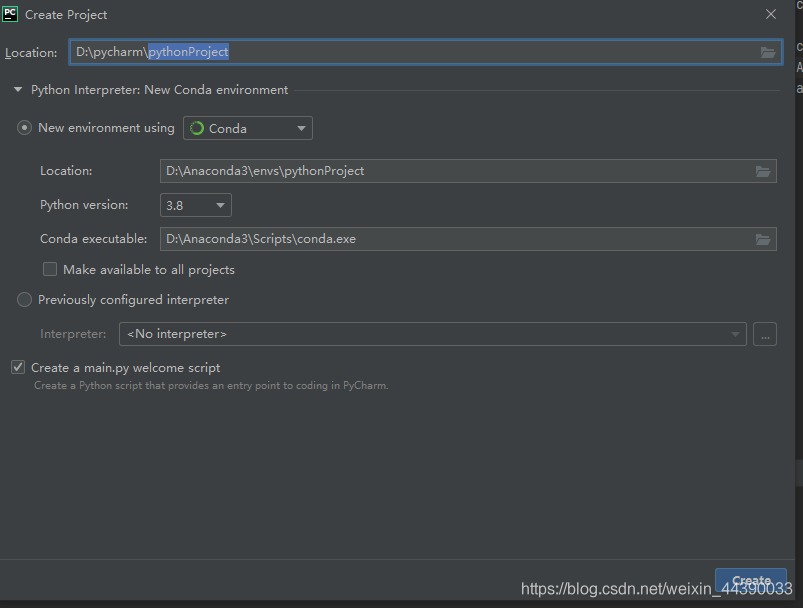The height and width of the screenshot is (608, 803).
Task: Open the No interpreter dropdown
Action: click(x=433, y=334)
